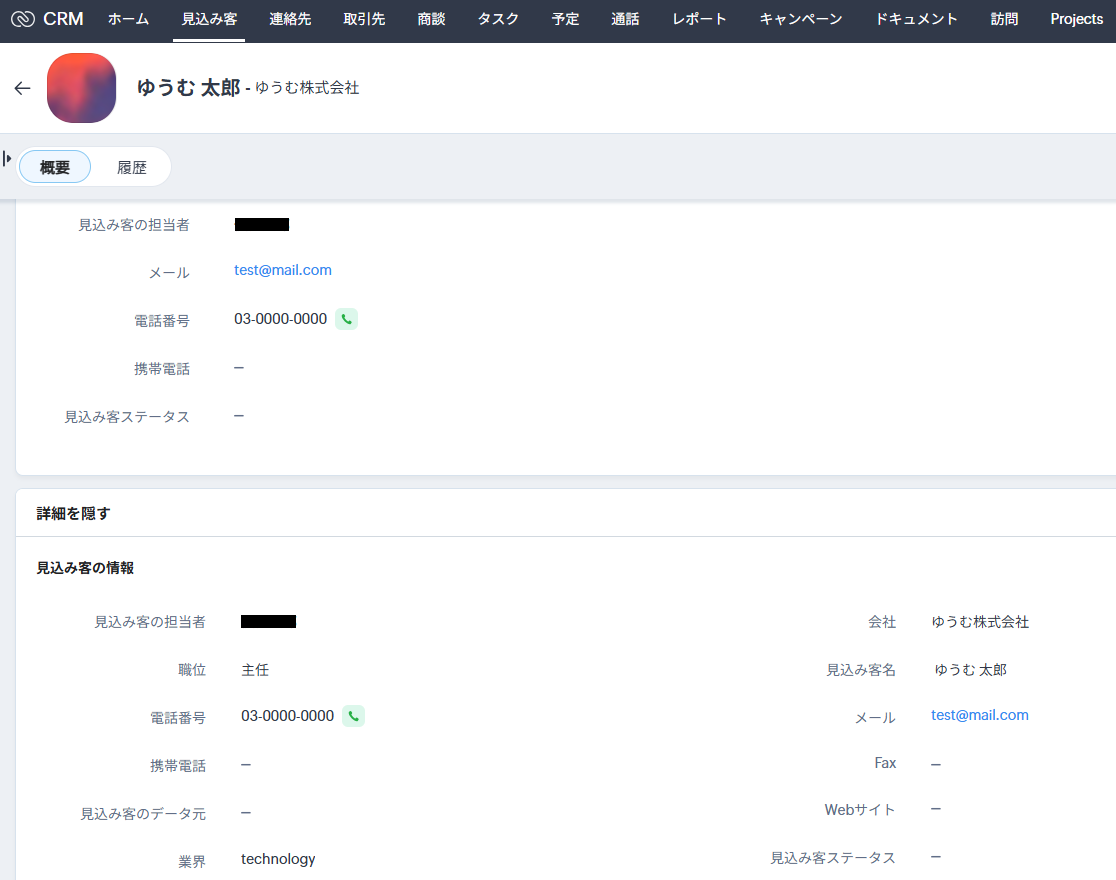Select the キャンペーン menu item

(800, 19)
